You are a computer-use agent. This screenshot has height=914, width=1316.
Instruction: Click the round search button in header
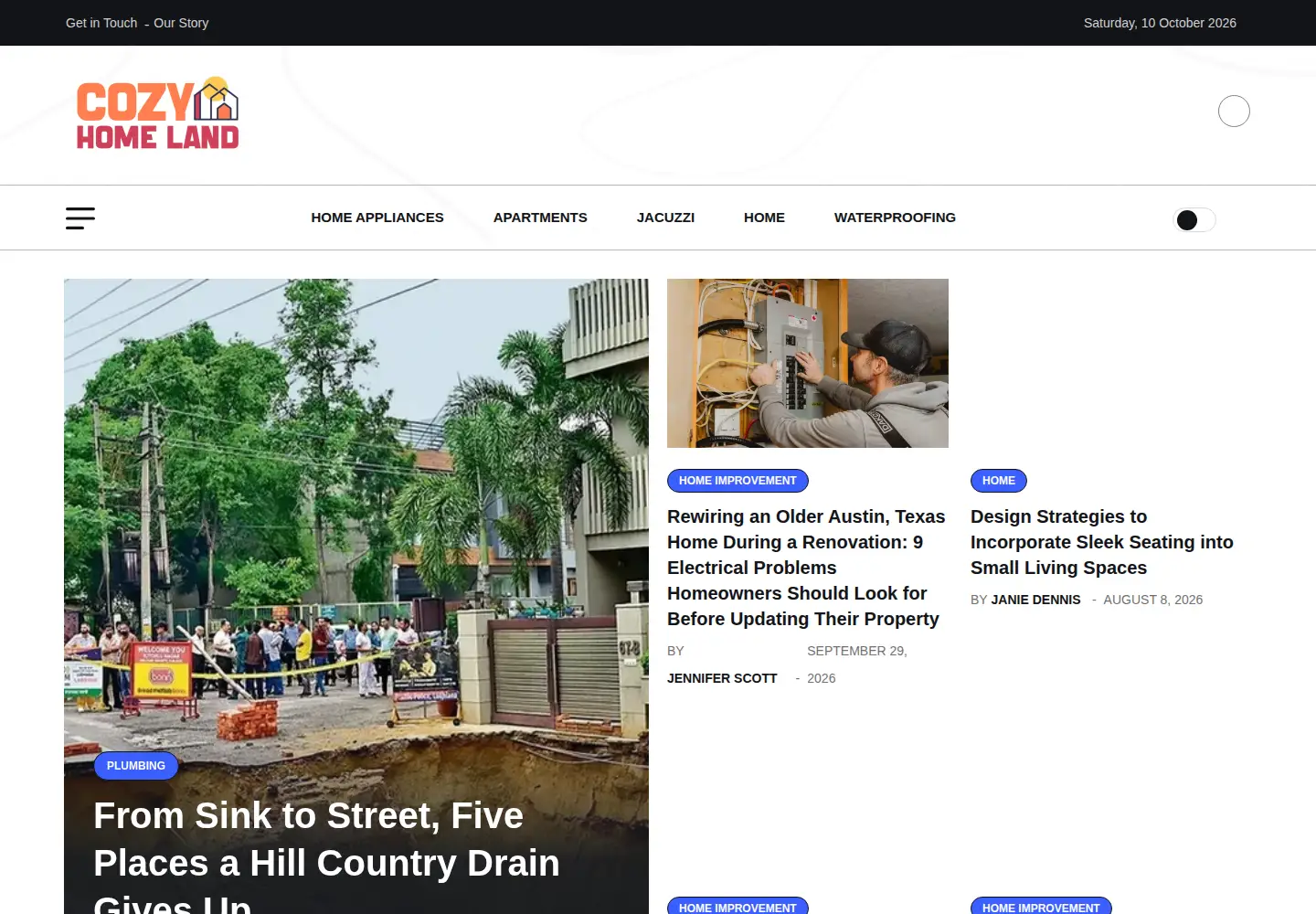[x=1234, y=112]
